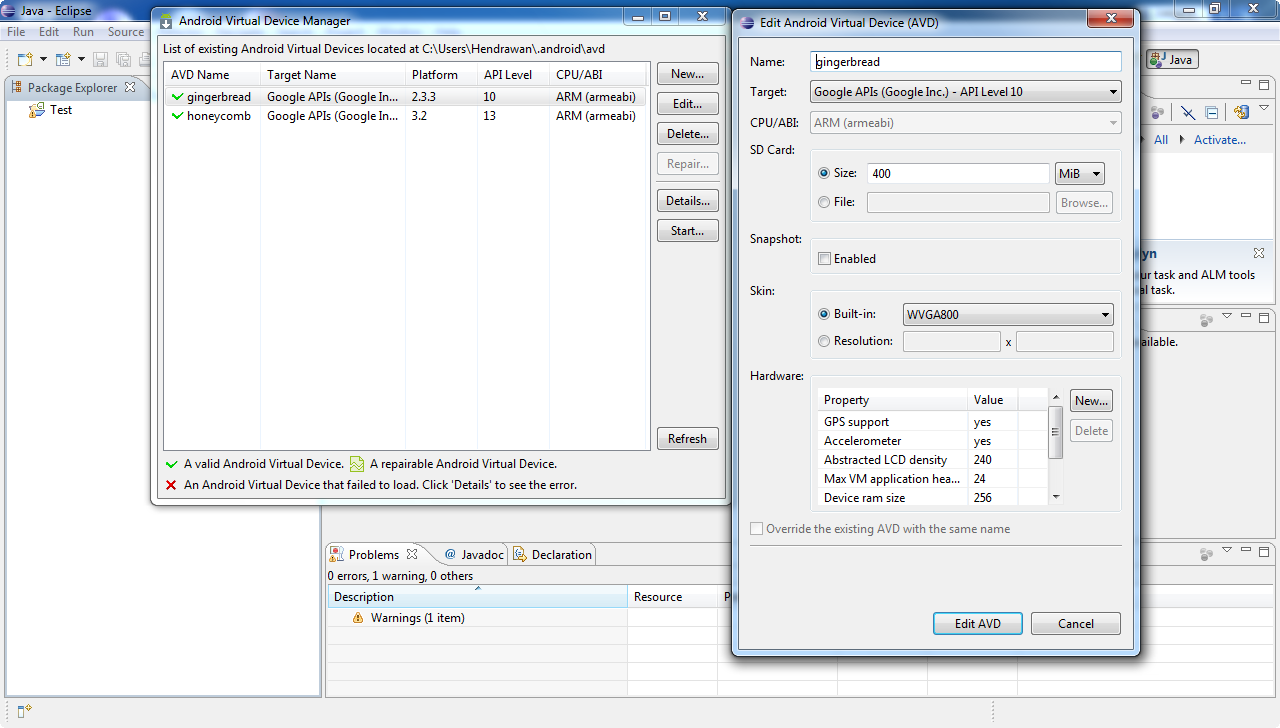Click the AVD Name column header
The width and height of the screenshot is (1280, 728).
[x=212, y=75]
